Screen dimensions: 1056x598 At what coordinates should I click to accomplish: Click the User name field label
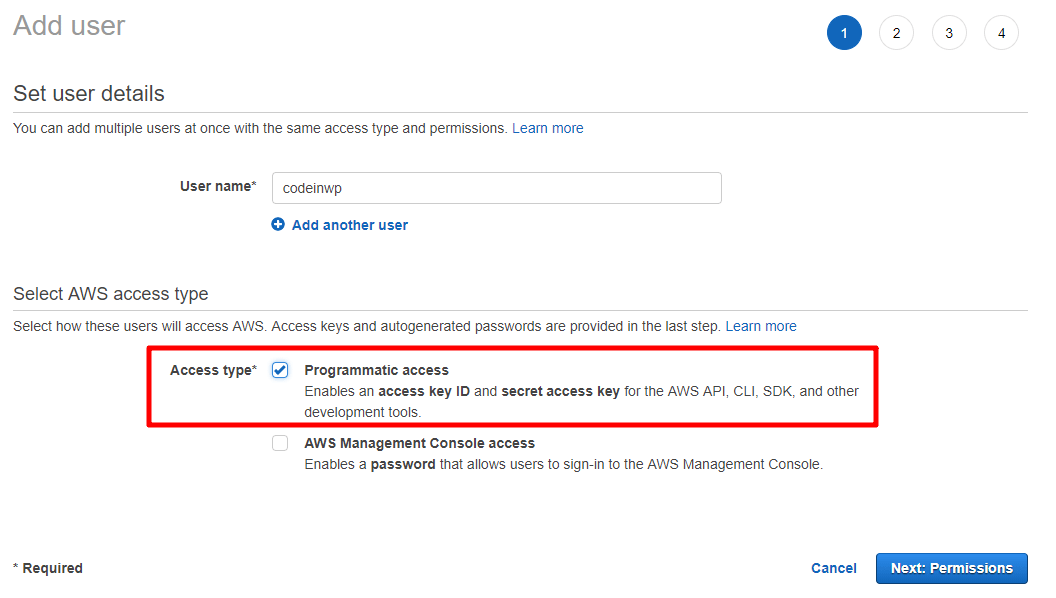(218, 186)
